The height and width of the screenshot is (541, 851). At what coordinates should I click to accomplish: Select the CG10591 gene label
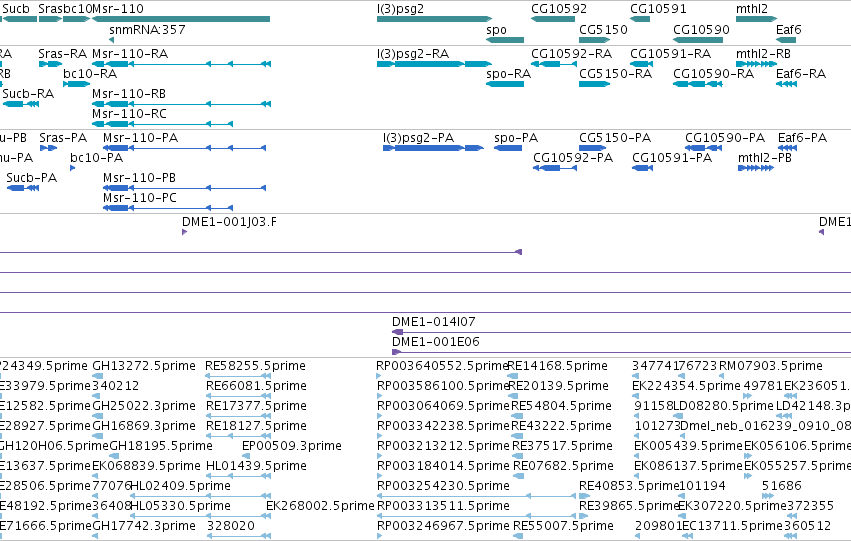coord(658,9)
